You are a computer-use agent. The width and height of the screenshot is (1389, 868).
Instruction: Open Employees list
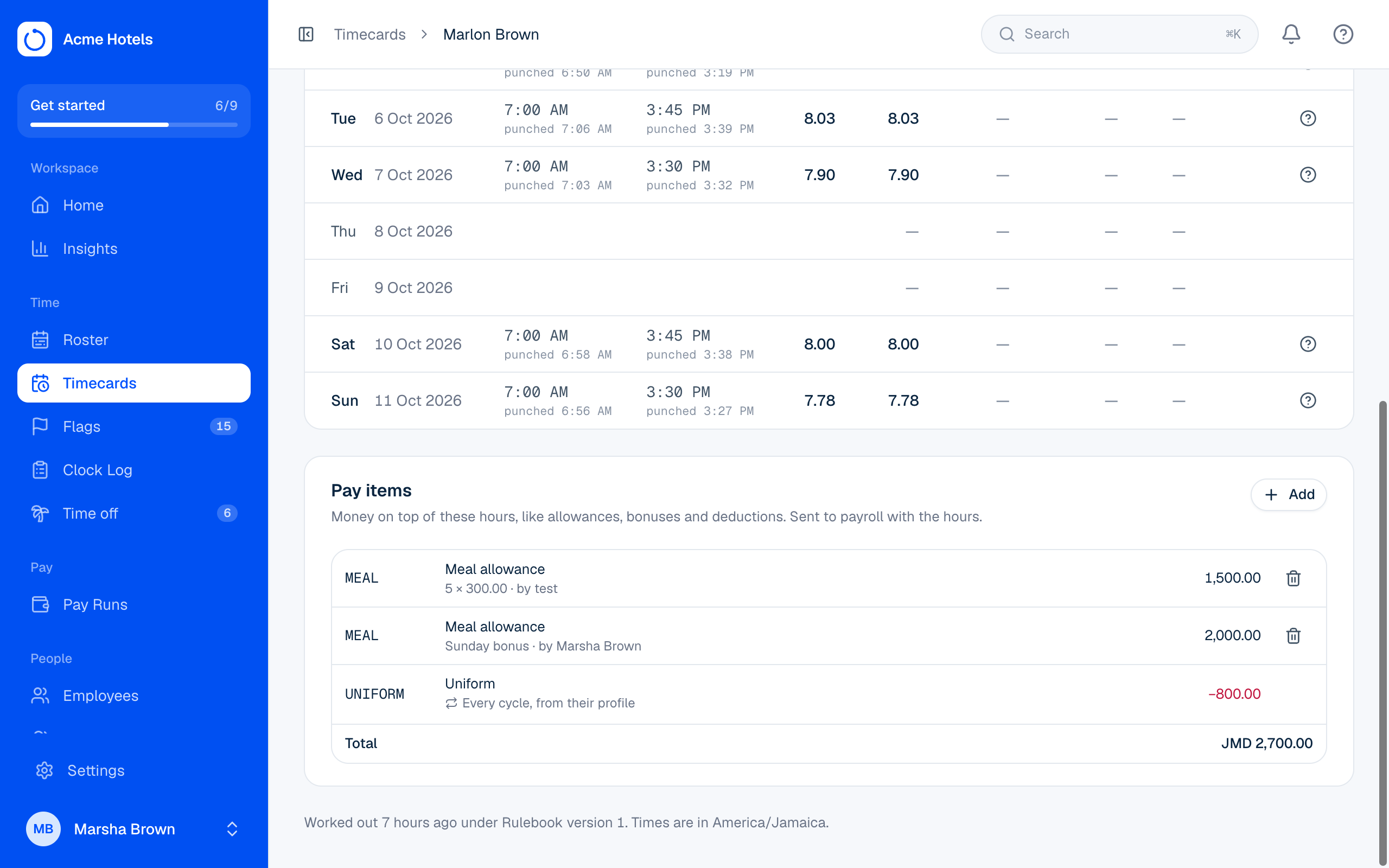point(133,695)
